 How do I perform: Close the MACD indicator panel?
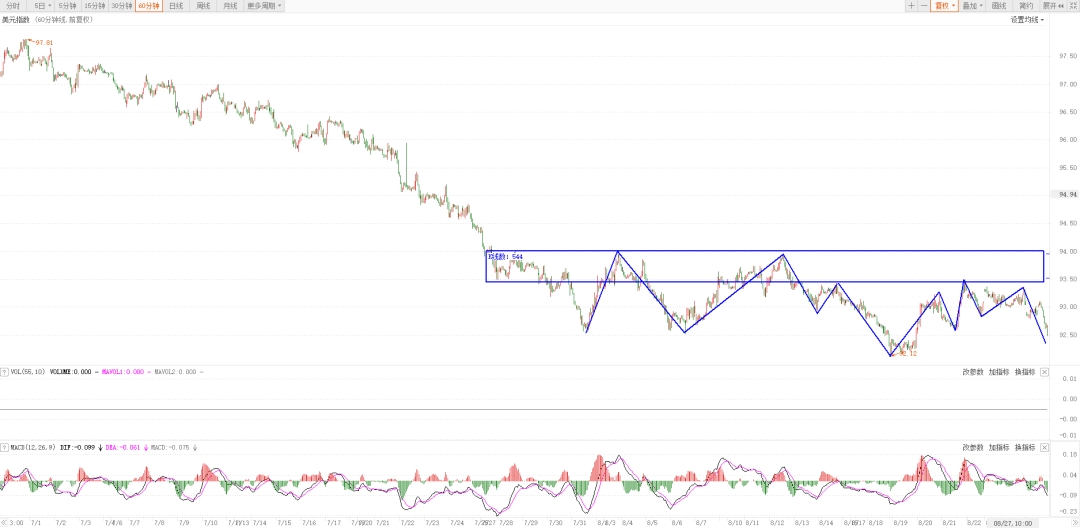click(x=1044, y=447)
